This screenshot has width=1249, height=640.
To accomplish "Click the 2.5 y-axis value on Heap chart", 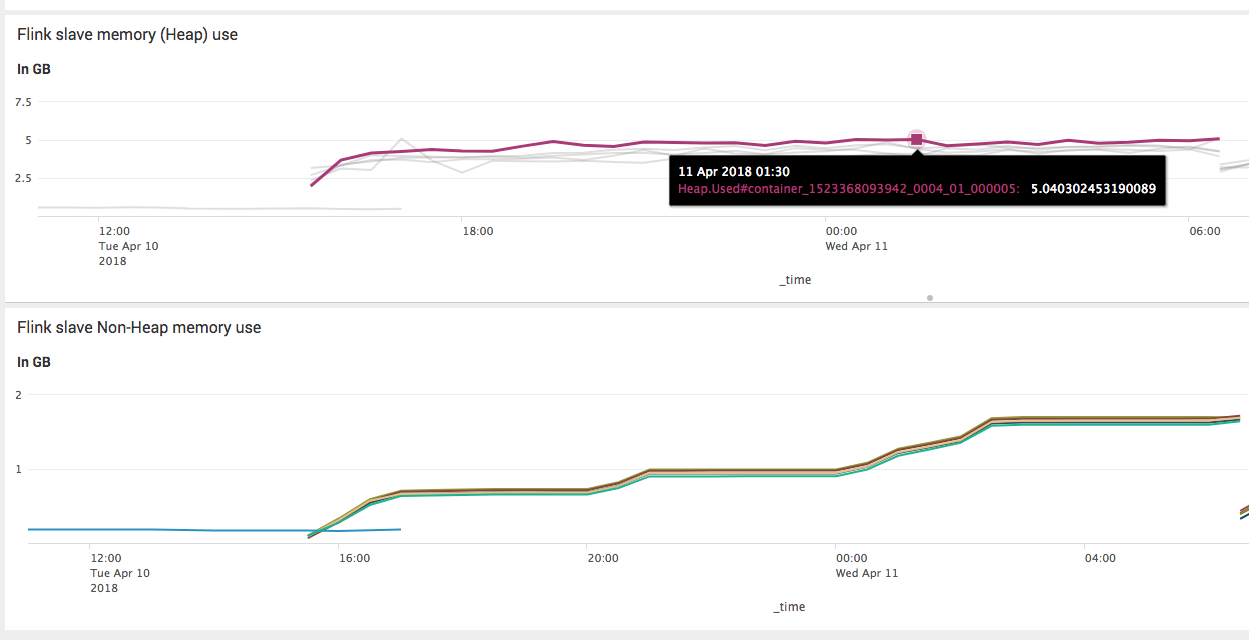I will pyautogui.click(x=23, y=178).
